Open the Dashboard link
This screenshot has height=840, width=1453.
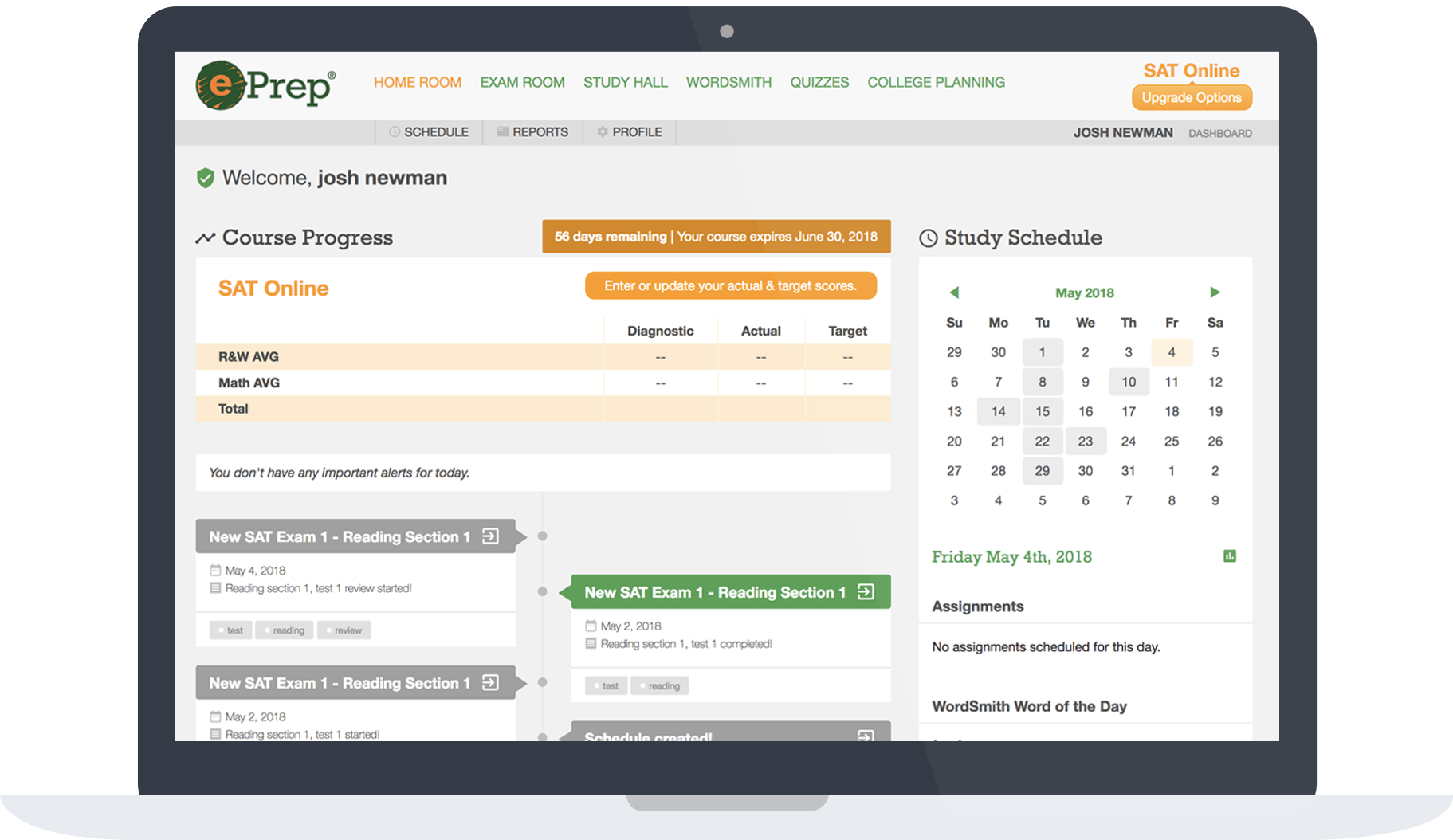pos(1219,133)
